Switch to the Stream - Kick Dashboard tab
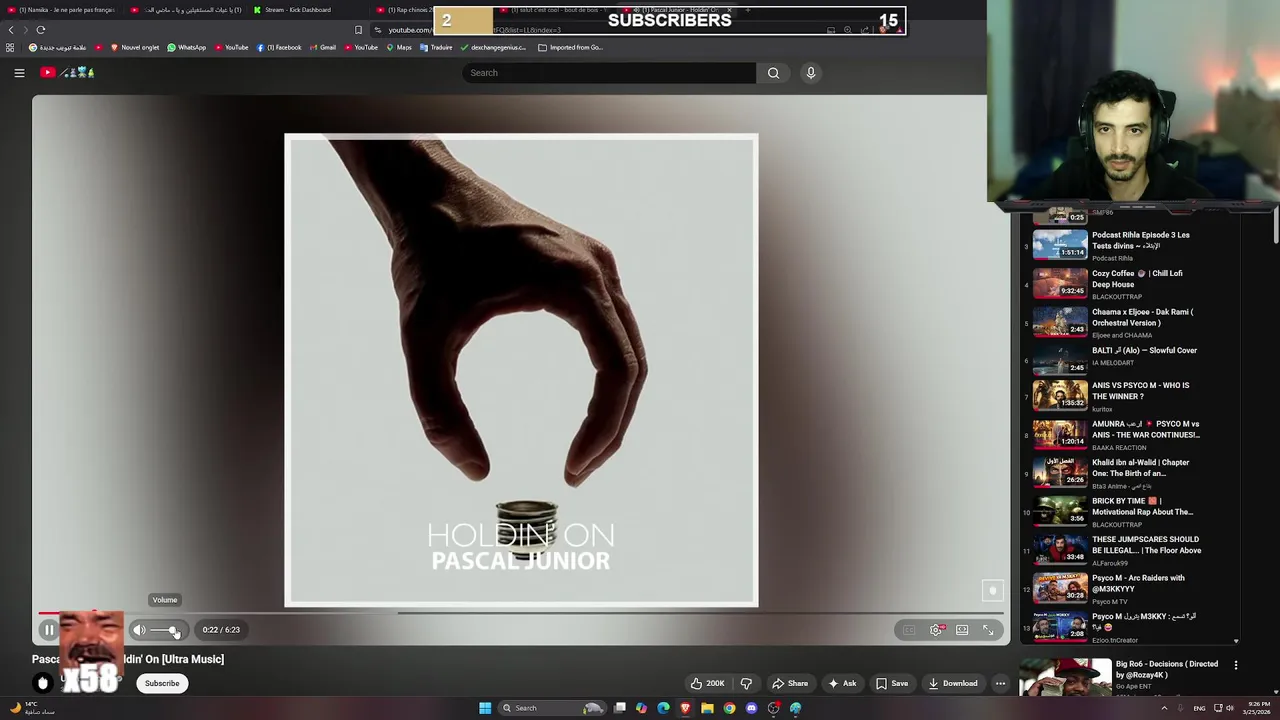Viewport: 1280px width, 720px height. pos(297,10)
